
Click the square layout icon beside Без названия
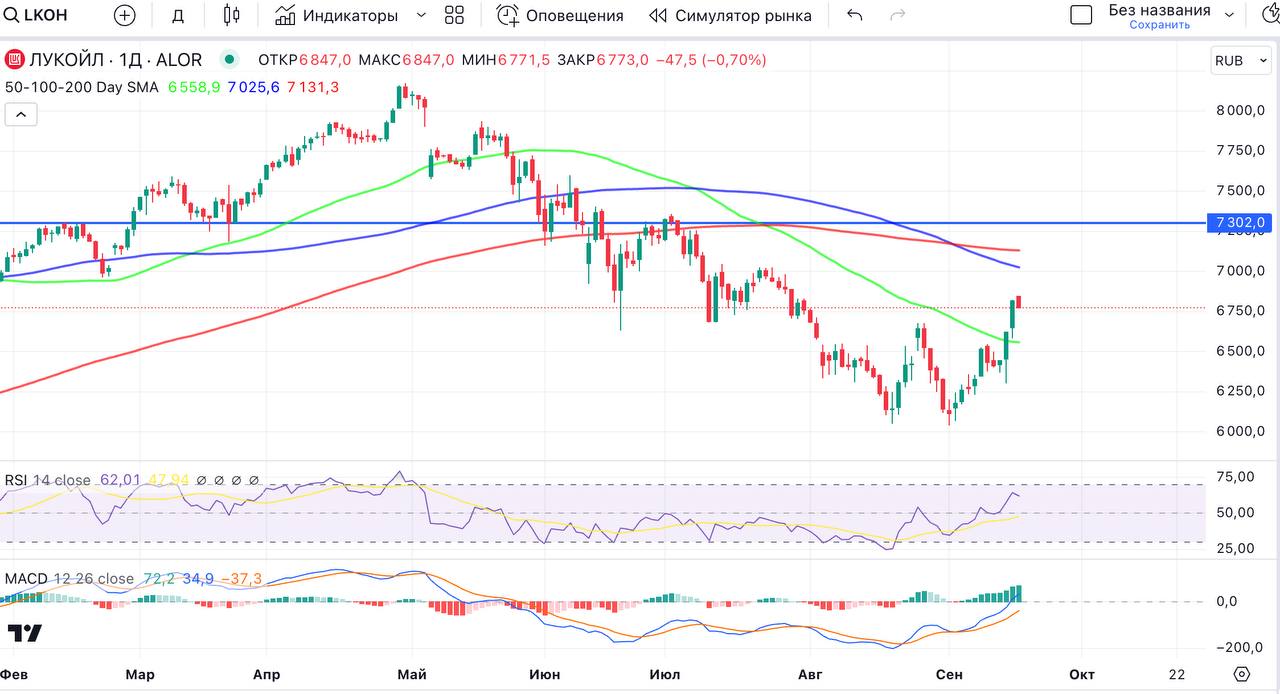(x=1081, y=15)
